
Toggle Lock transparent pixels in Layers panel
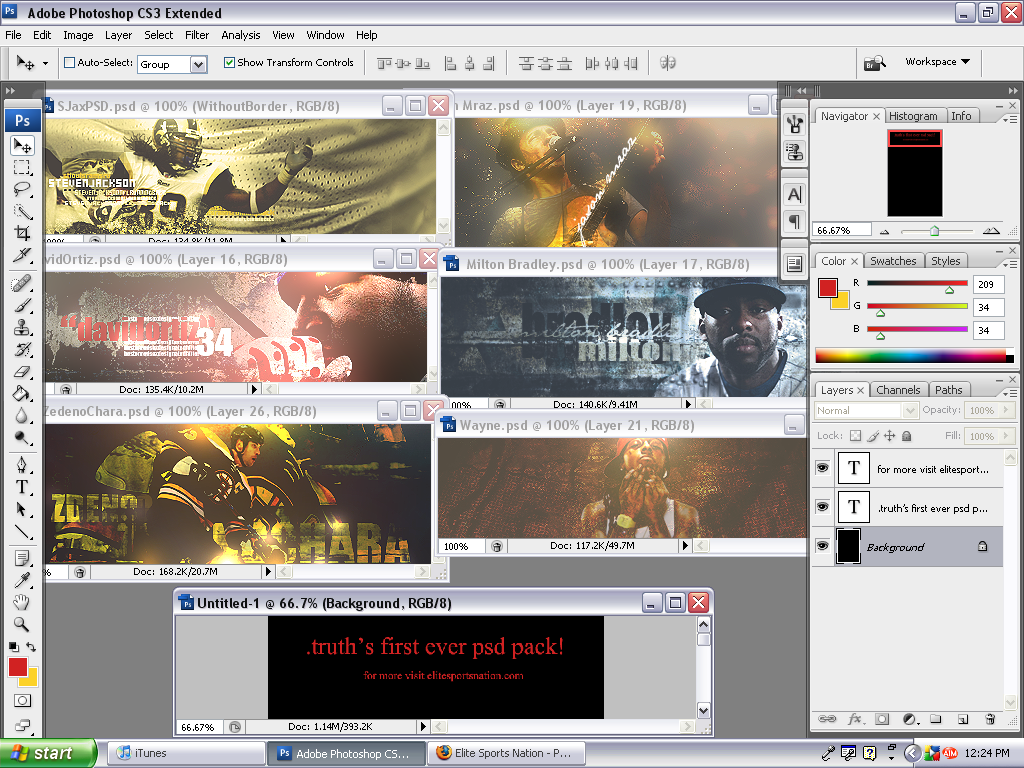pos(856,436)
